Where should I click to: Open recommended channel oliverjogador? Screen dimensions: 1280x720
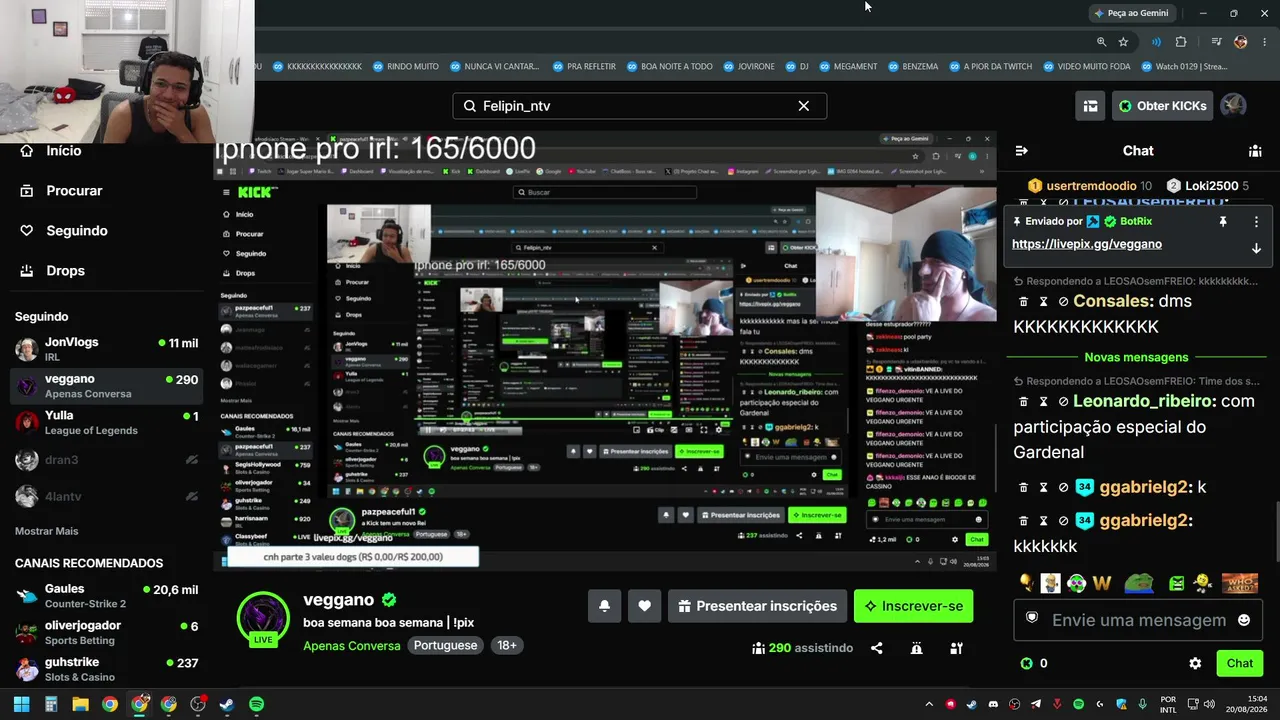click(x=107, y=633)
